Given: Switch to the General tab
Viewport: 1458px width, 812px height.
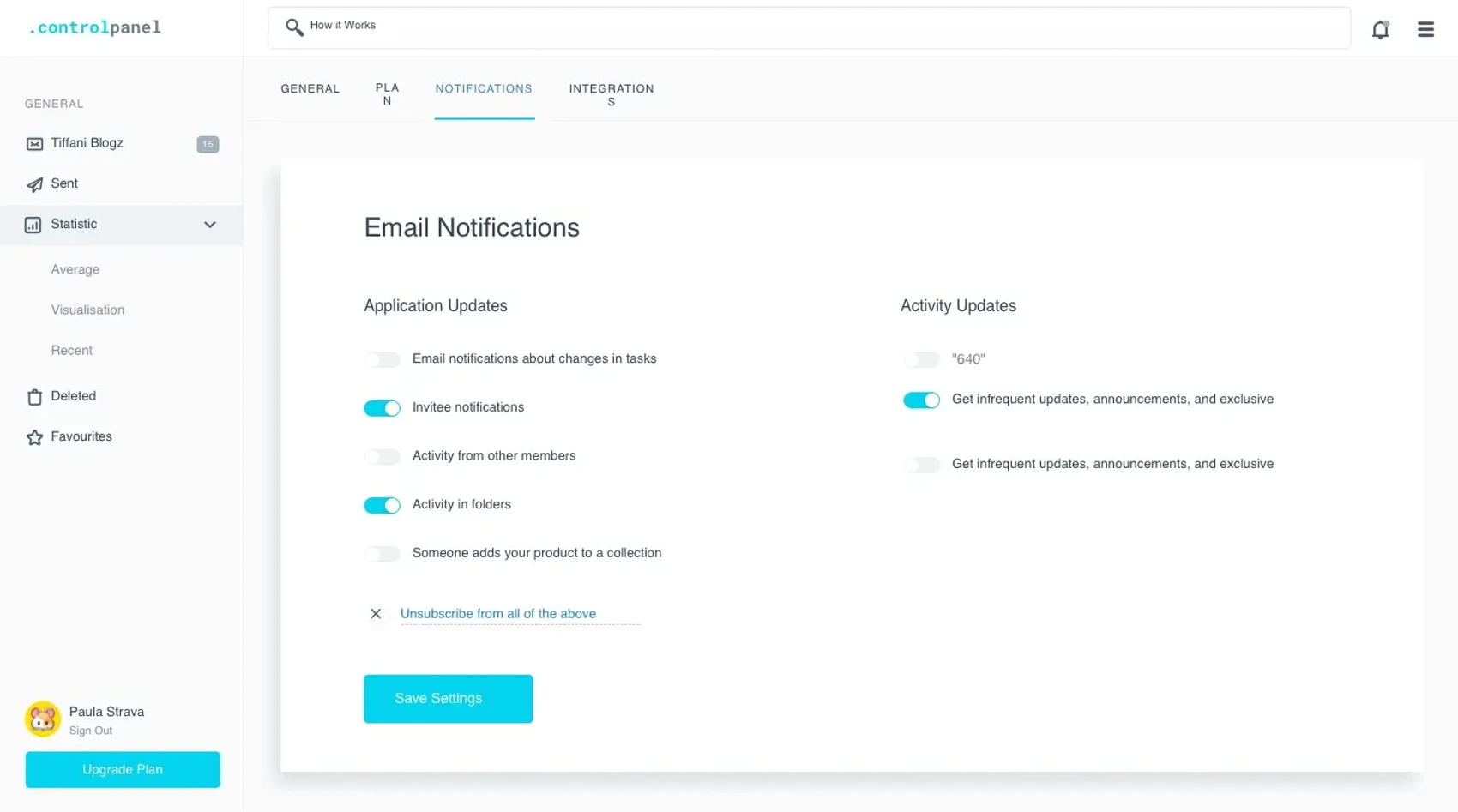Looking at the screenshot, I should (x=310, y=89).
